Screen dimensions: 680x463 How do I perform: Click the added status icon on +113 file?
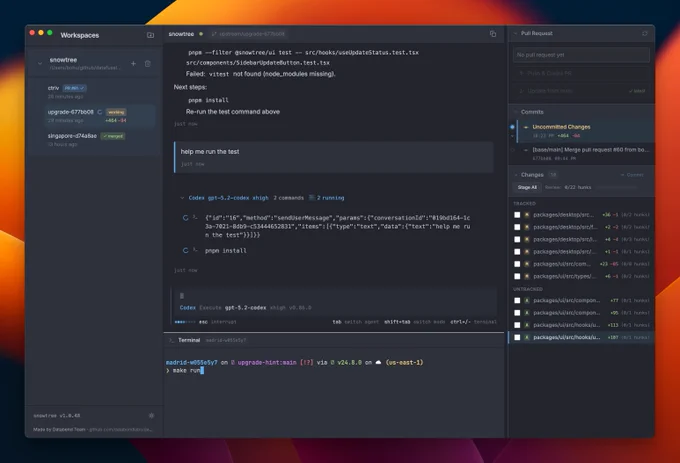527,325
